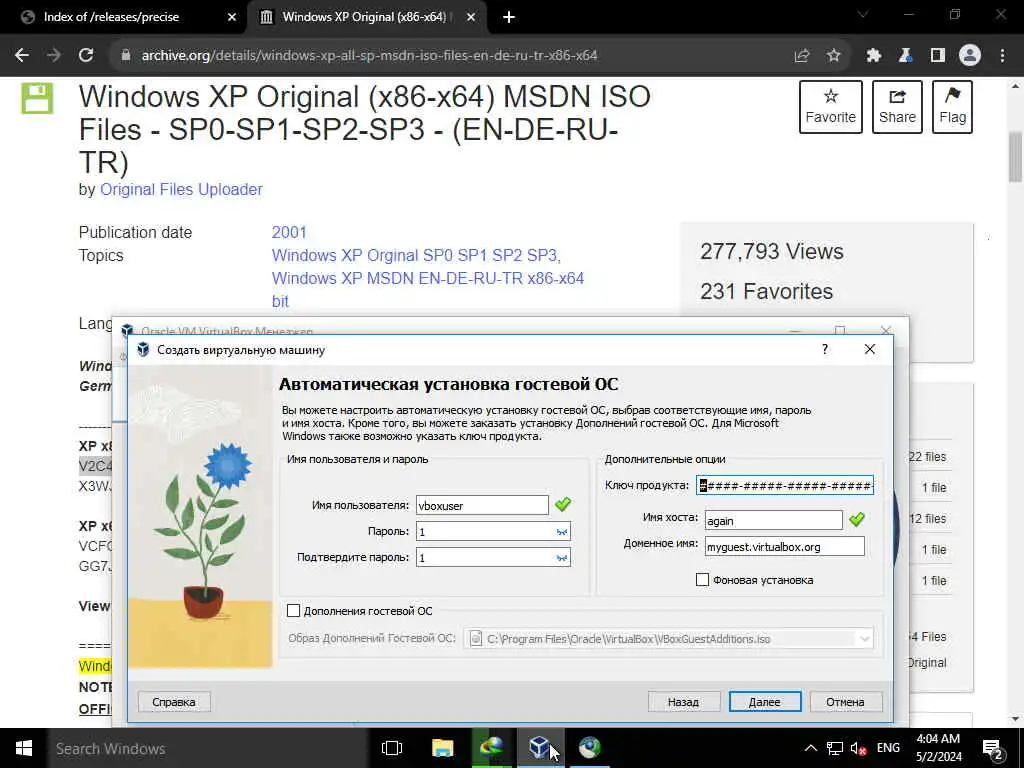Enable Дополнения гостевой ОС checkbox
The image size is (1024, 768).
click(x=293, y=611)
